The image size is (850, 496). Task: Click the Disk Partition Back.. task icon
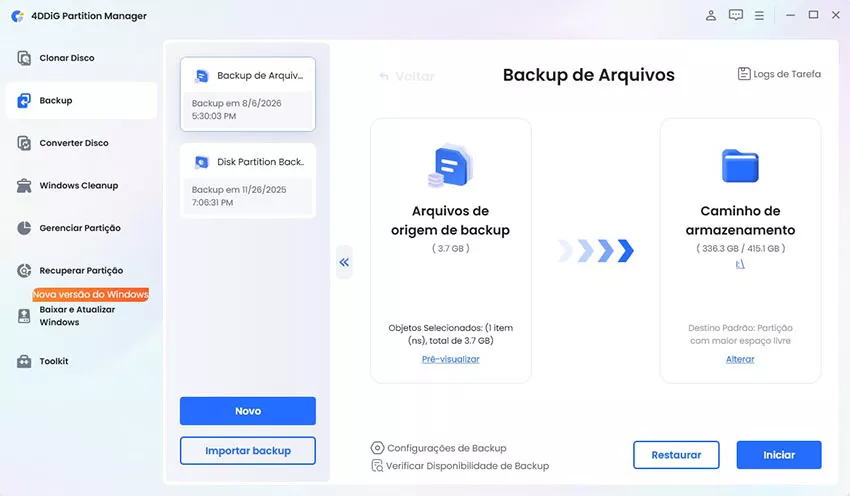point(202,162)
